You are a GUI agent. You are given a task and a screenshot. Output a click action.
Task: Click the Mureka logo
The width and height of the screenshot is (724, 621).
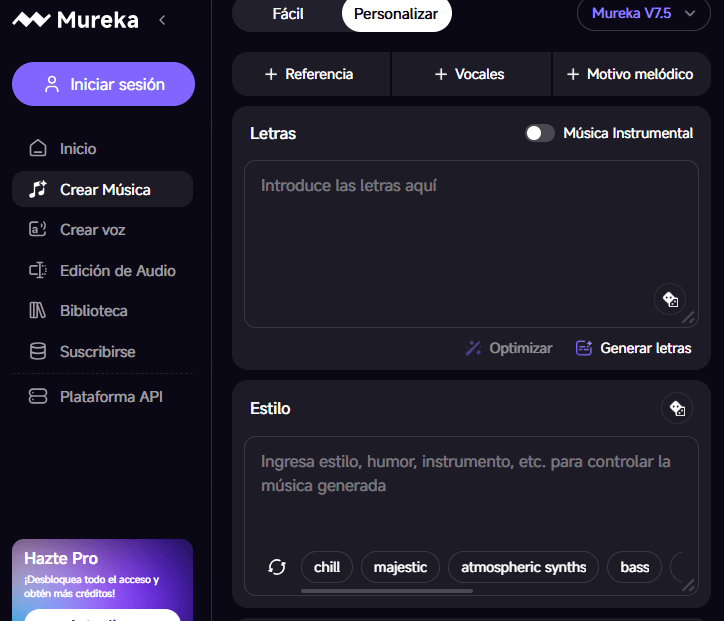(x=76, y=20)
